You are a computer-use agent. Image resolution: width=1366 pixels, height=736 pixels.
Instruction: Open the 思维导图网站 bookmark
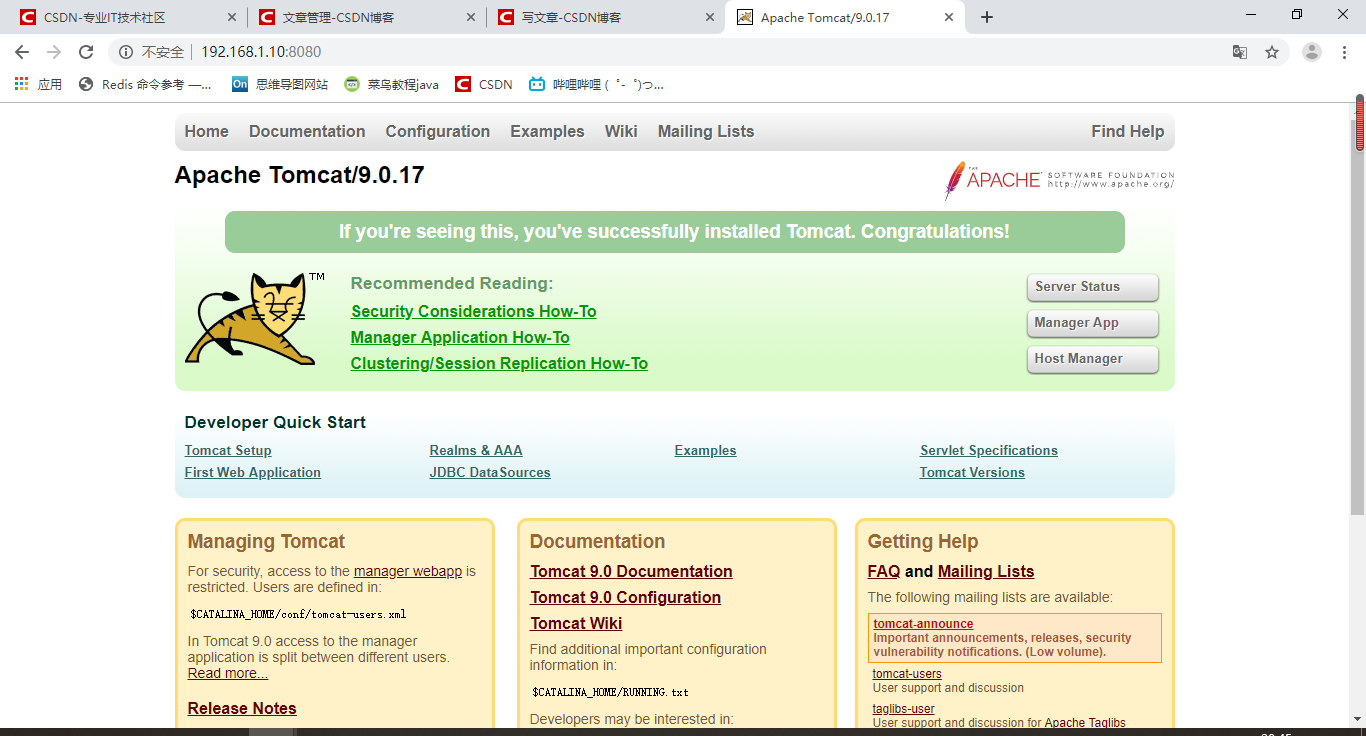[280, 85]
